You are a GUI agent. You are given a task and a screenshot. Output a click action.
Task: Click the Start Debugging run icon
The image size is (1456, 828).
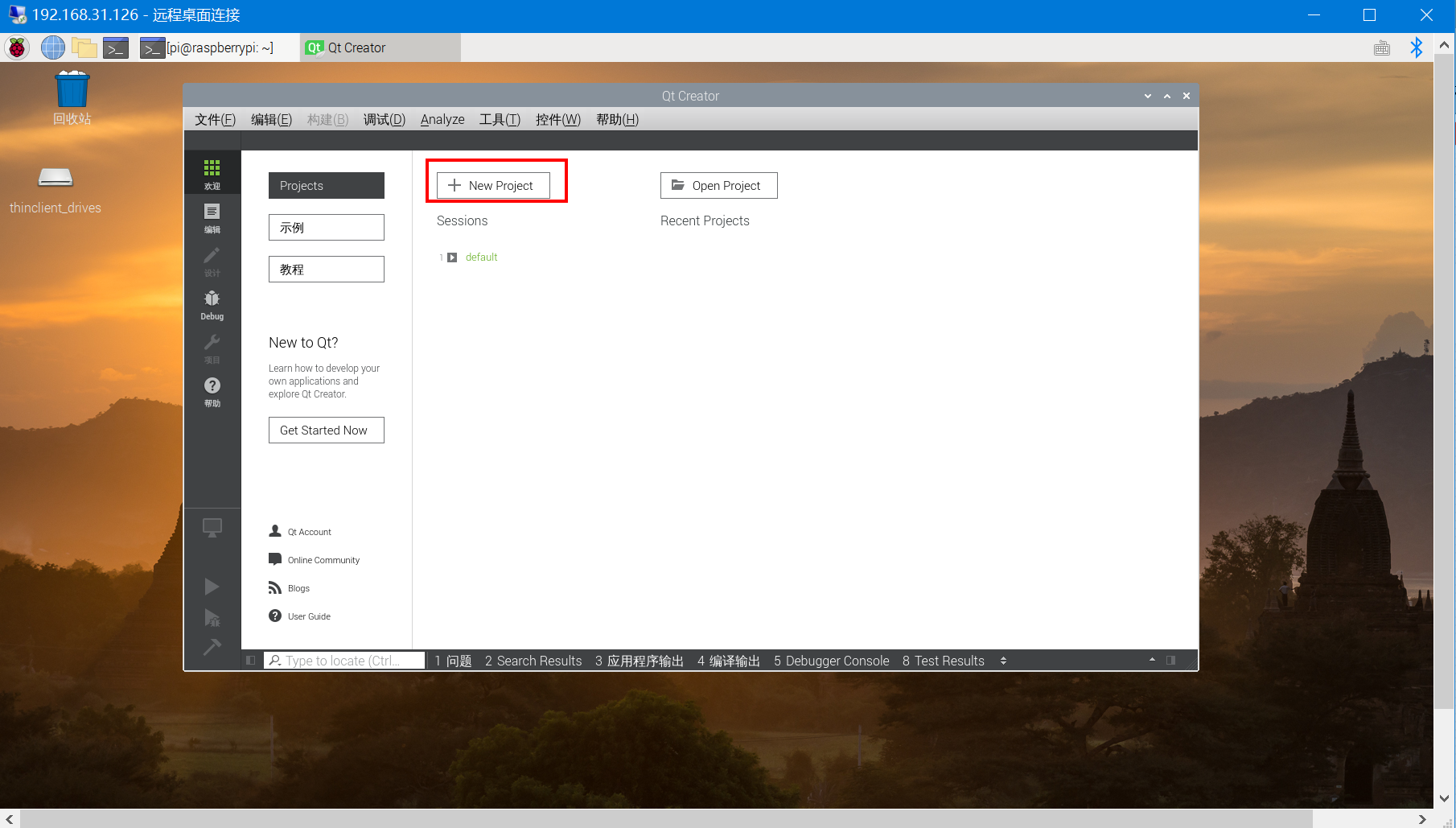coord(212,617)
